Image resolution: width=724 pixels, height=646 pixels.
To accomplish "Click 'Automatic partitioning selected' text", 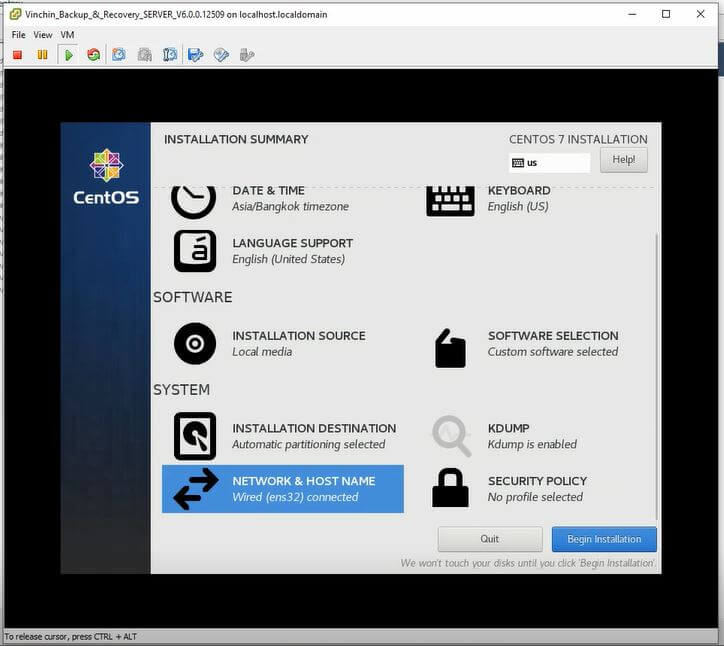I will tap(309, 444).
